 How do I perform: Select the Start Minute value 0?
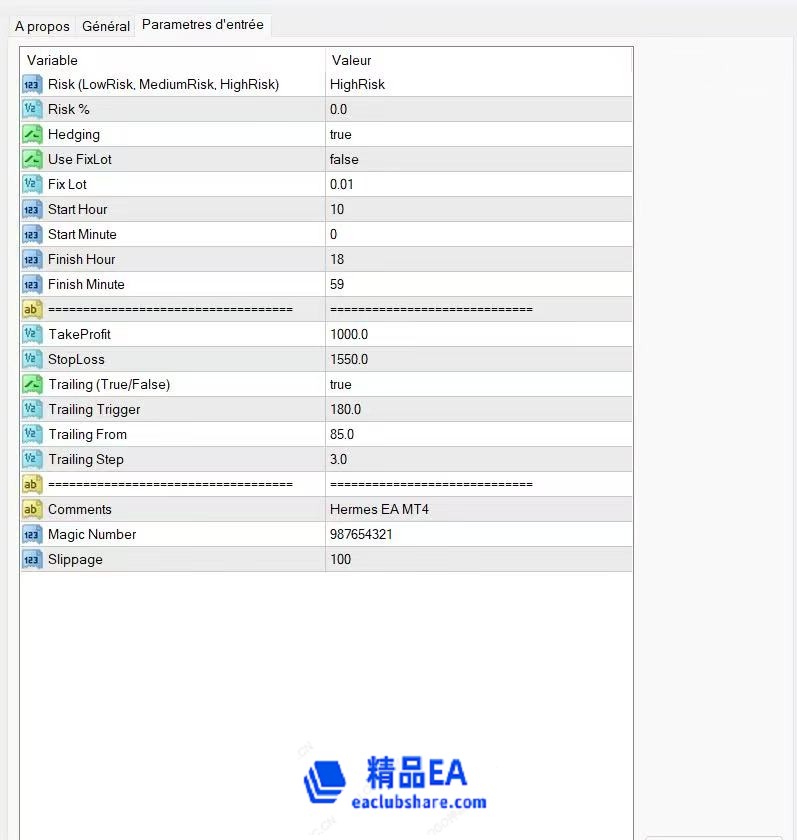click(479, 235)
